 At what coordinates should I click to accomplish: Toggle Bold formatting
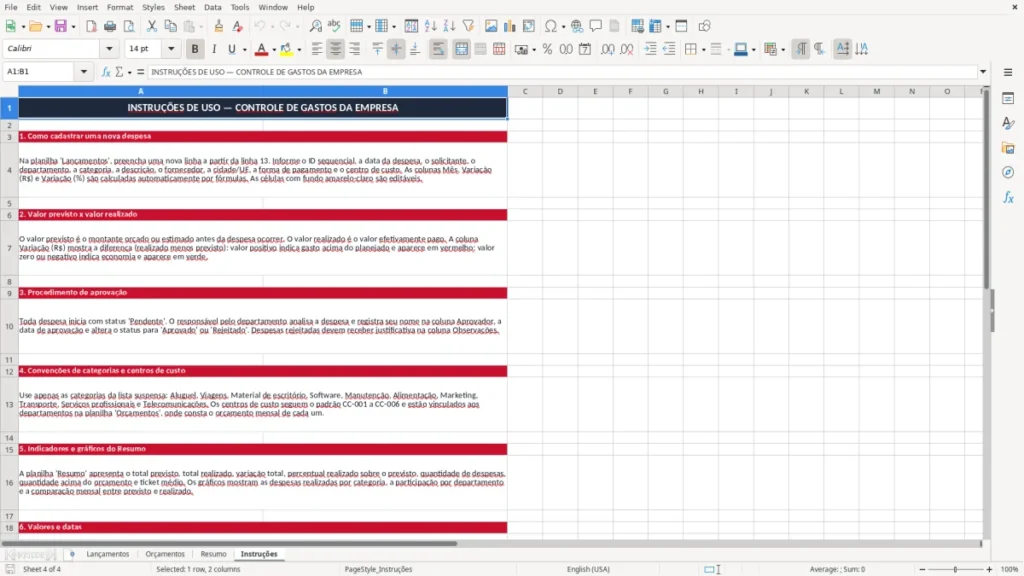pos(195,49)
